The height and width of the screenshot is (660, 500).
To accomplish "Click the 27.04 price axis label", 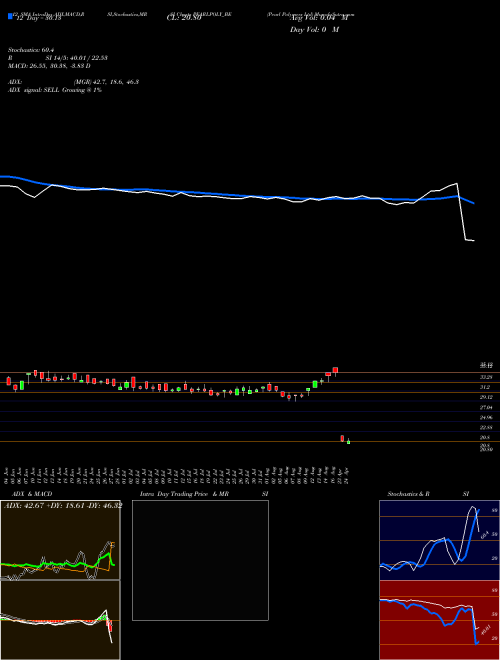I will [x=486, y=407].
